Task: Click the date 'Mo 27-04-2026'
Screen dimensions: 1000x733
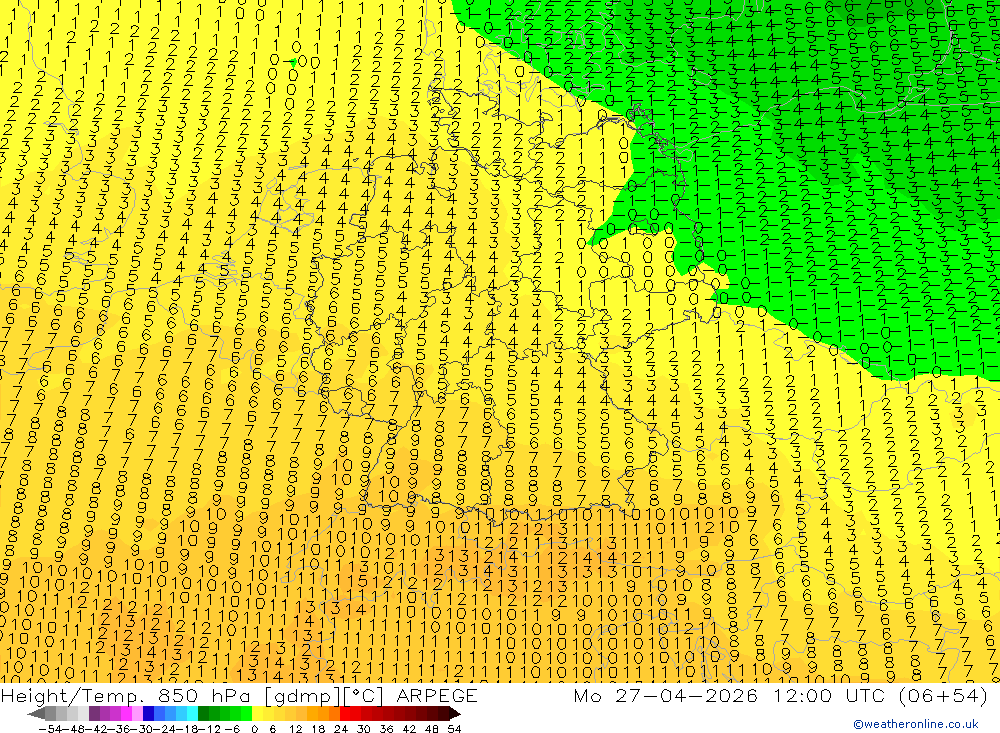Action: pyautogui.click(x=665, y=695)
